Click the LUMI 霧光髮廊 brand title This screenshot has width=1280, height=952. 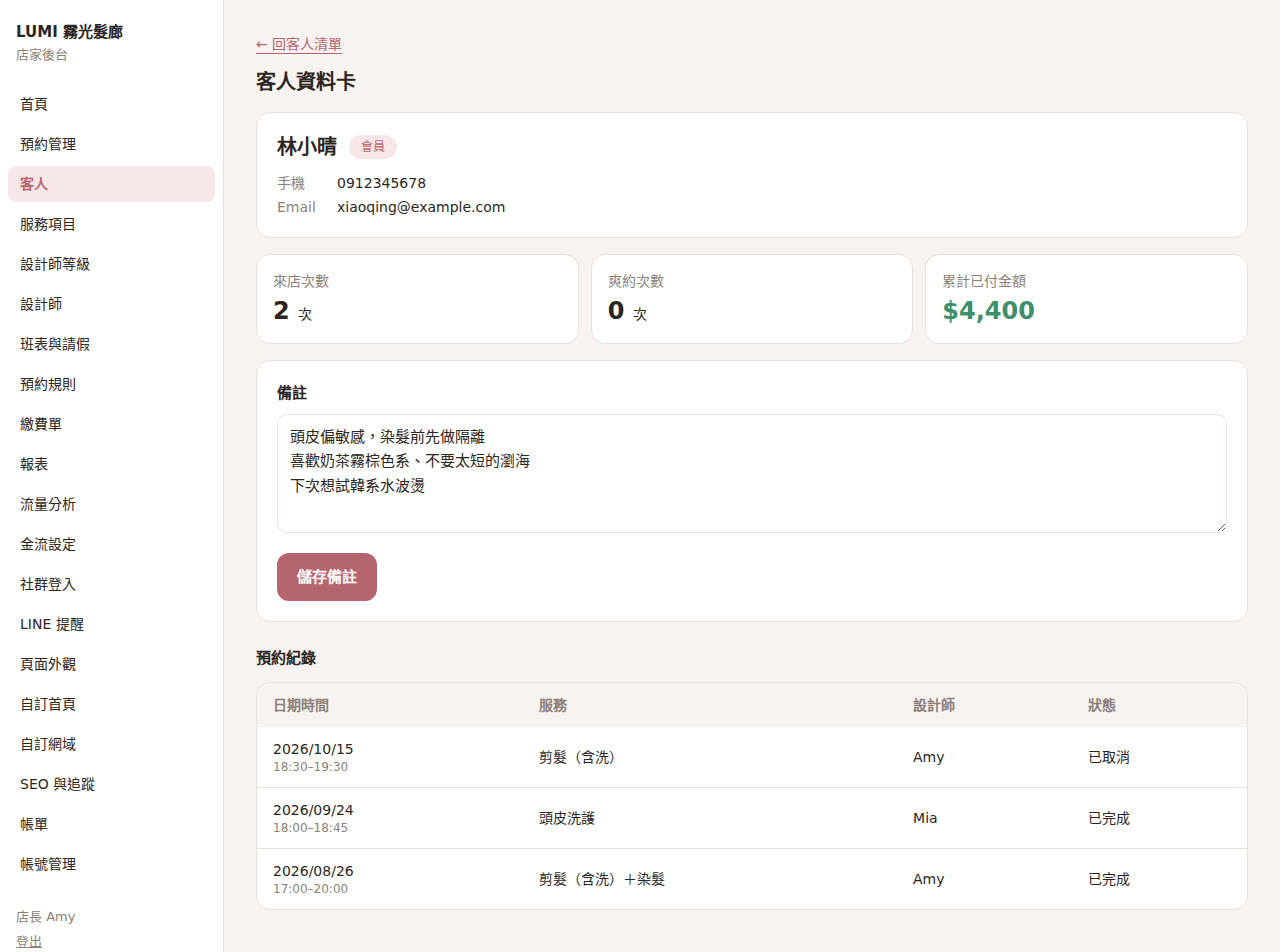click(70, 32)
